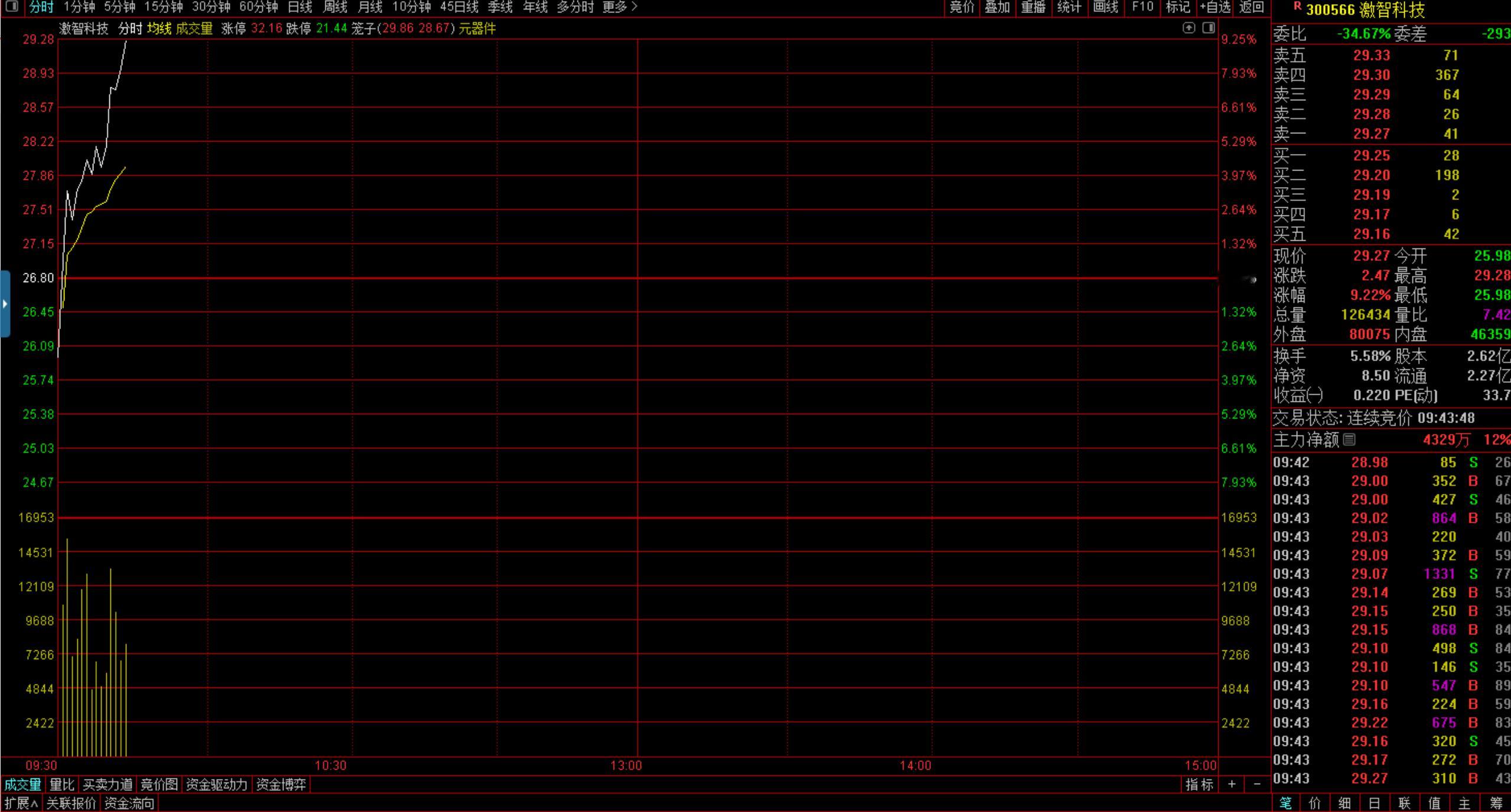Click the 买五 bid row at 29.16
This screenshot has width=1511, height=812.
click(x=1391, y=234)
